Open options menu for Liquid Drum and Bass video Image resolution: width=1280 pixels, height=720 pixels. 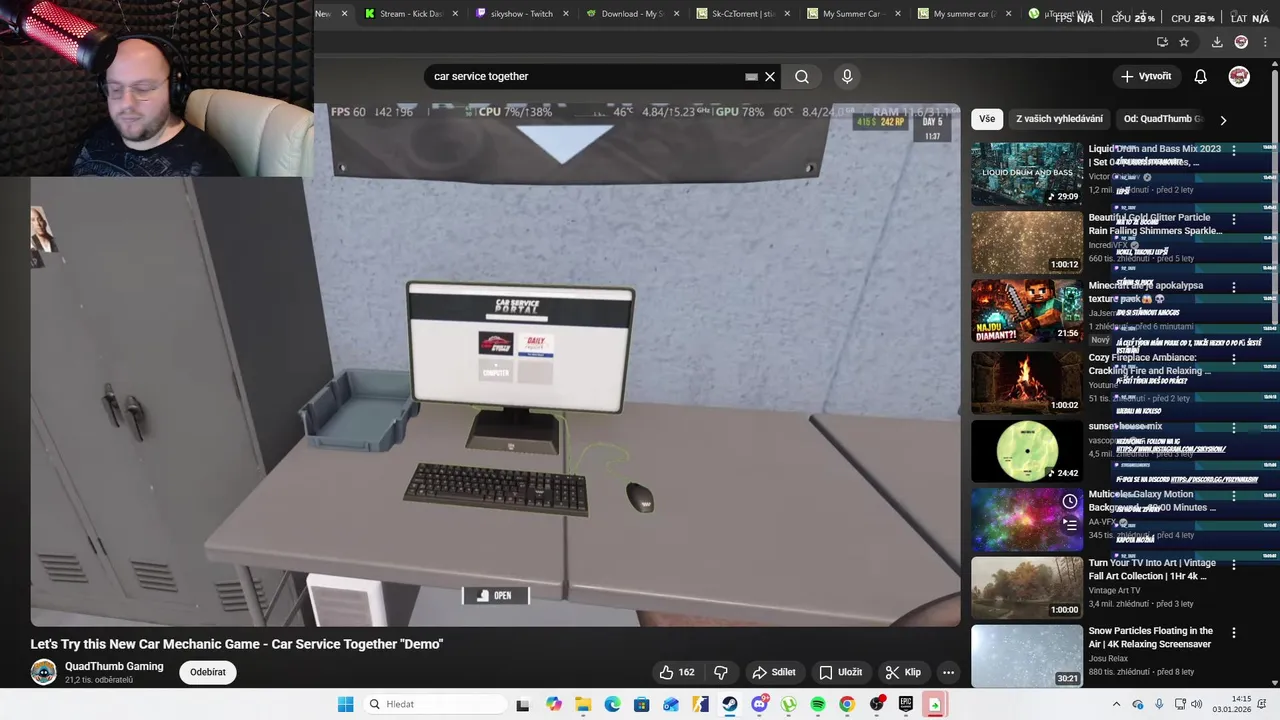tap(1234, 151)
